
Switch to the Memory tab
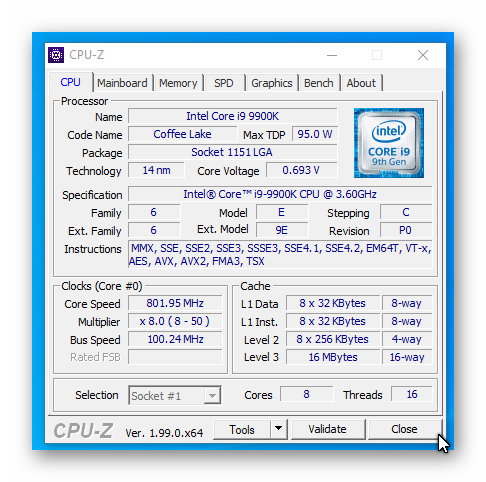(178, 83)
